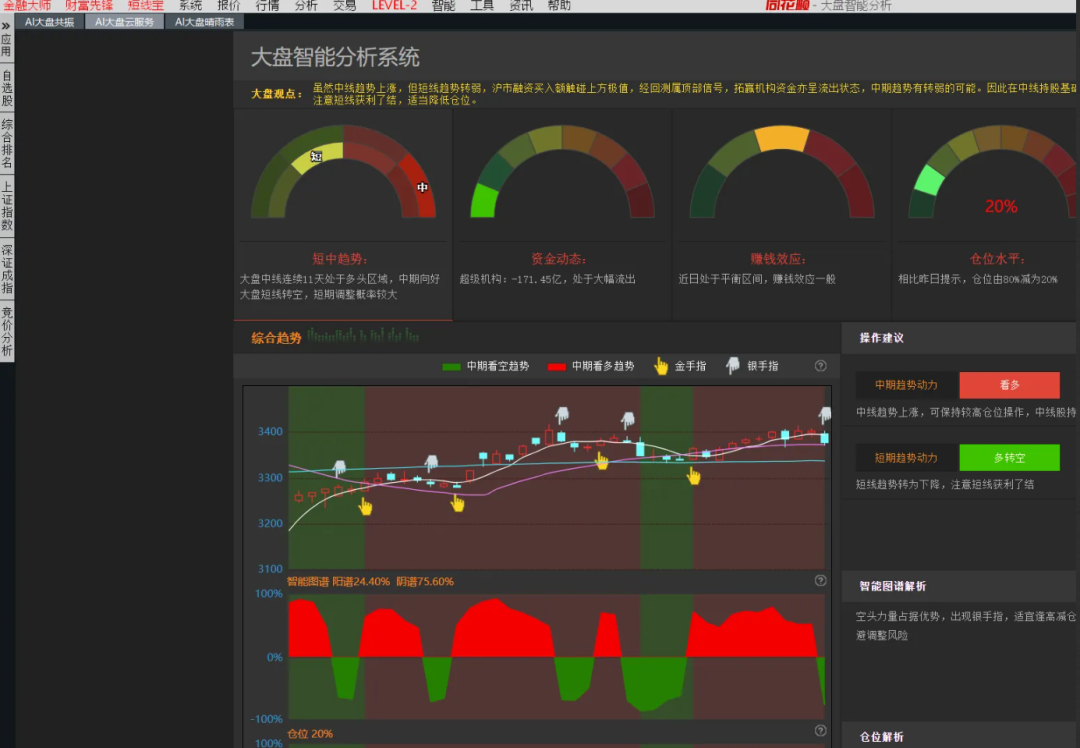Expand the left sidebar double-arrow

point(7,25)
